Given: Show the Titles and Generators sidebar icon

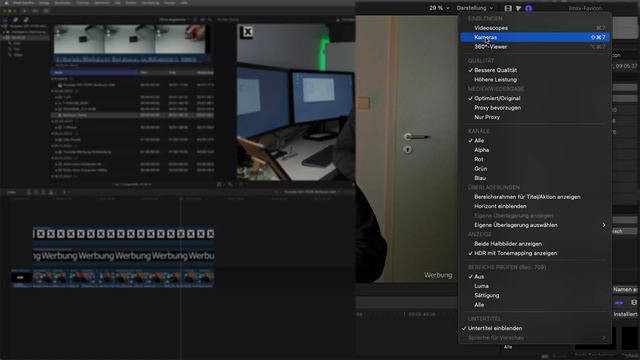Looking at the screenshot, I should point(26,20).
